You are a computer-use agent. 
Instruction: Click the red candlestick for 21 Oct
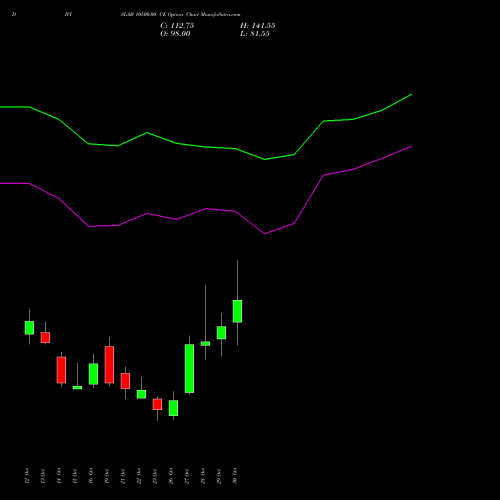125,381
